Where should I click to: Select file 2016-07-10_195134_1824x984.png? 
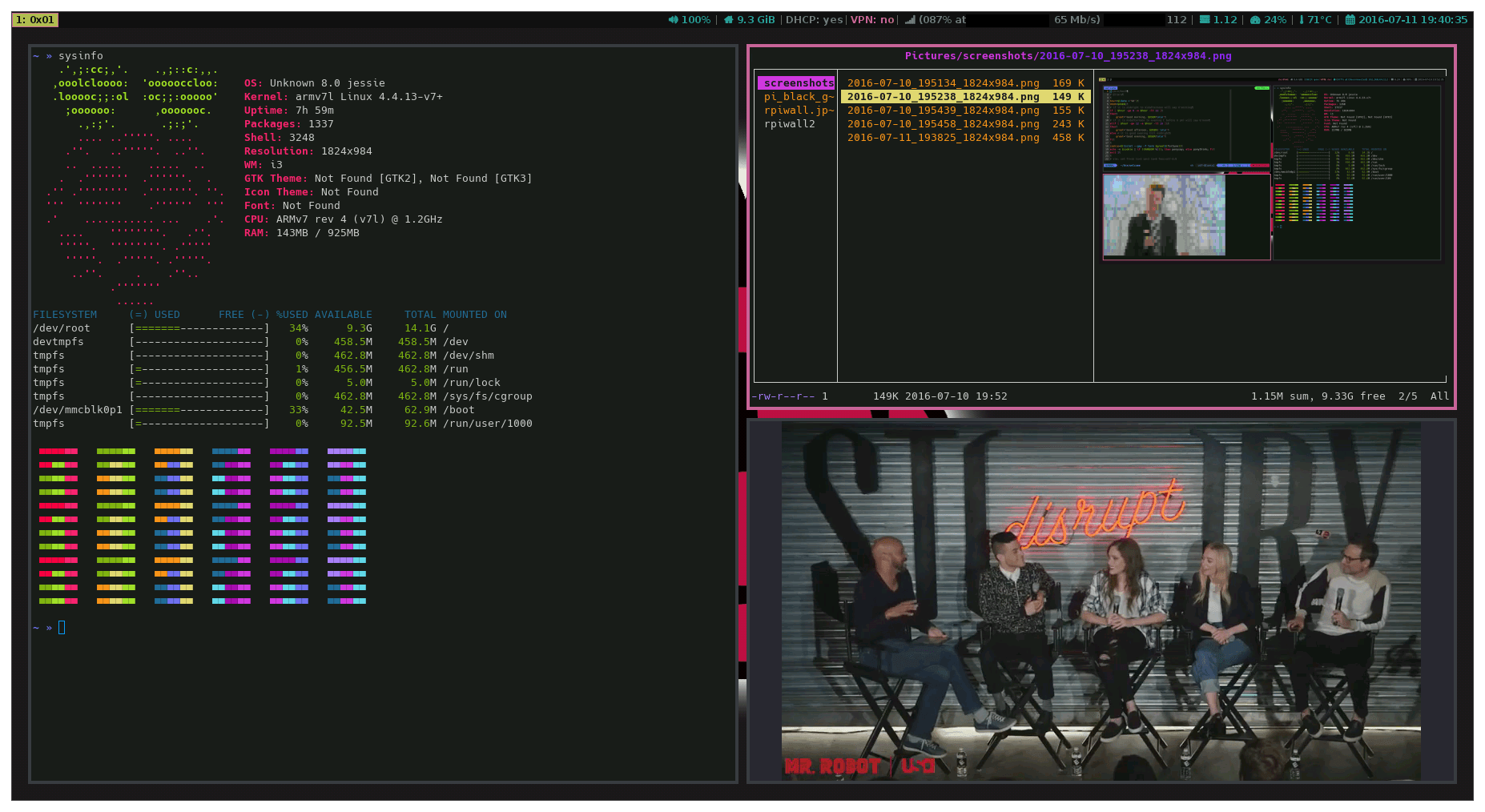(965, 83)
